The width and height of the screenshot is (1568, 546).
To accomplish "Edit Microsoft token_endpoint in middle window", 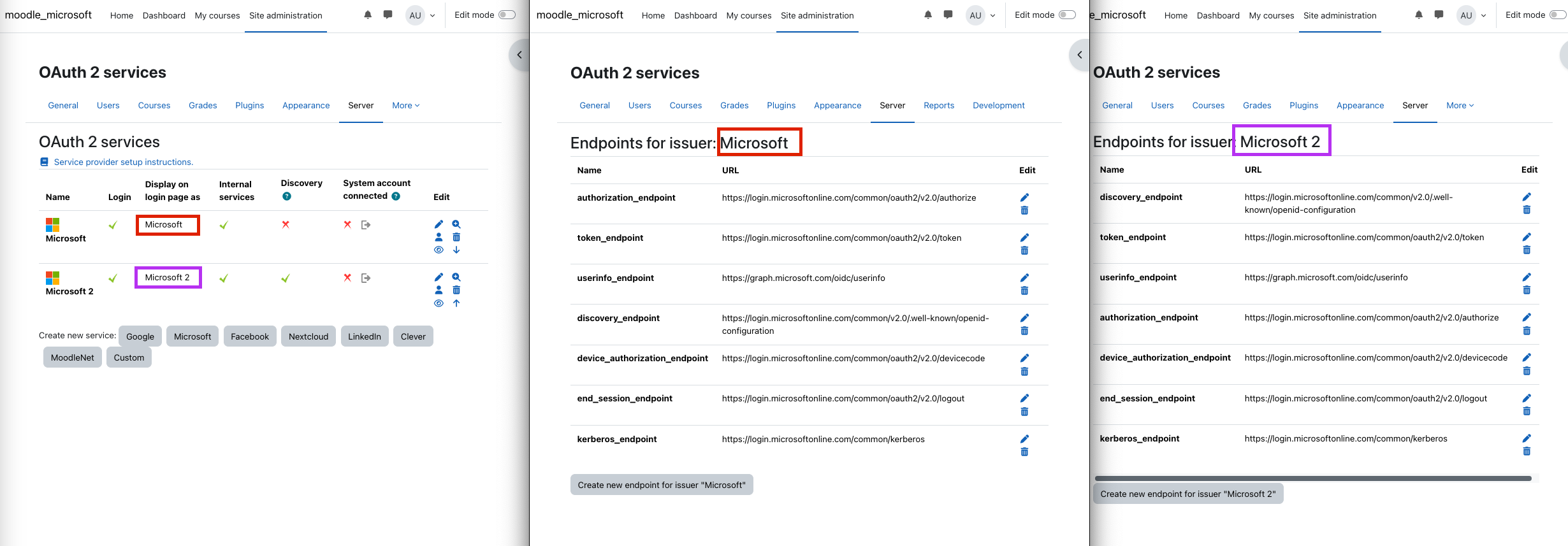I will pyautogui.click(x=1024, y=238).
